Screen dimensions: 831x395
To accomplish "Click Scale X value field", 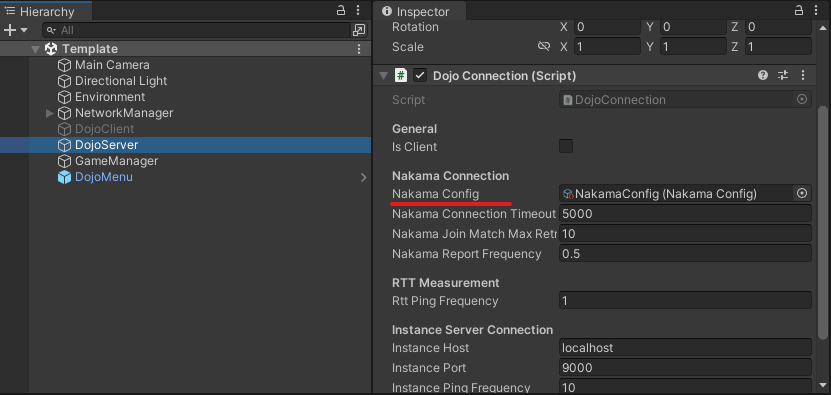I will pyautogui.click(x=607, y=47).
